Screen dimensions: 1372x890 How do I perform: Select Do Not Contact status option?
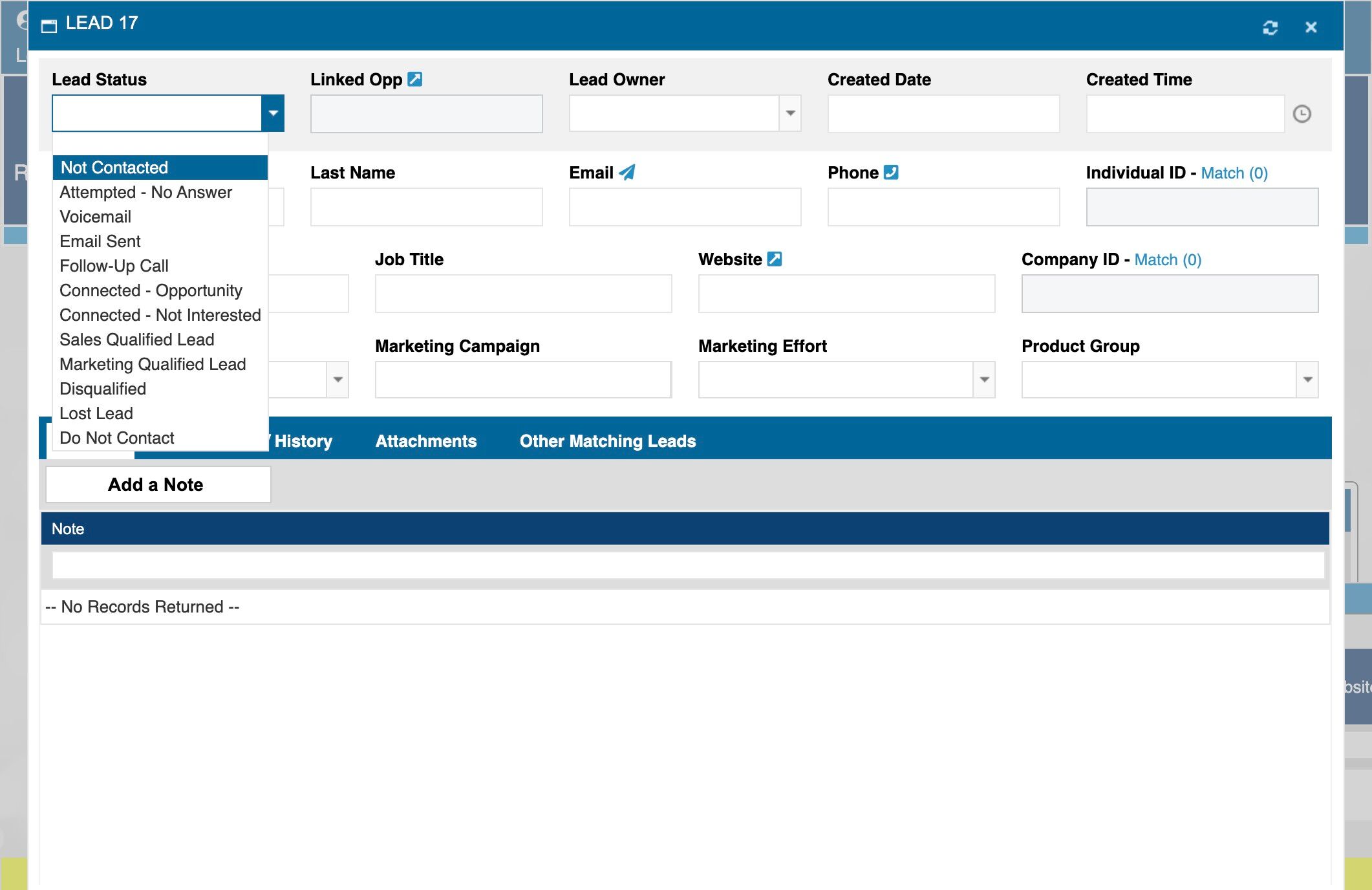[116, 438]
